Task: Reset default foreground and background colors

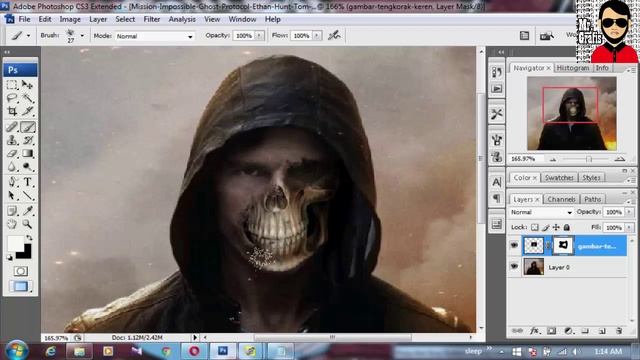Action: point(9,258)
